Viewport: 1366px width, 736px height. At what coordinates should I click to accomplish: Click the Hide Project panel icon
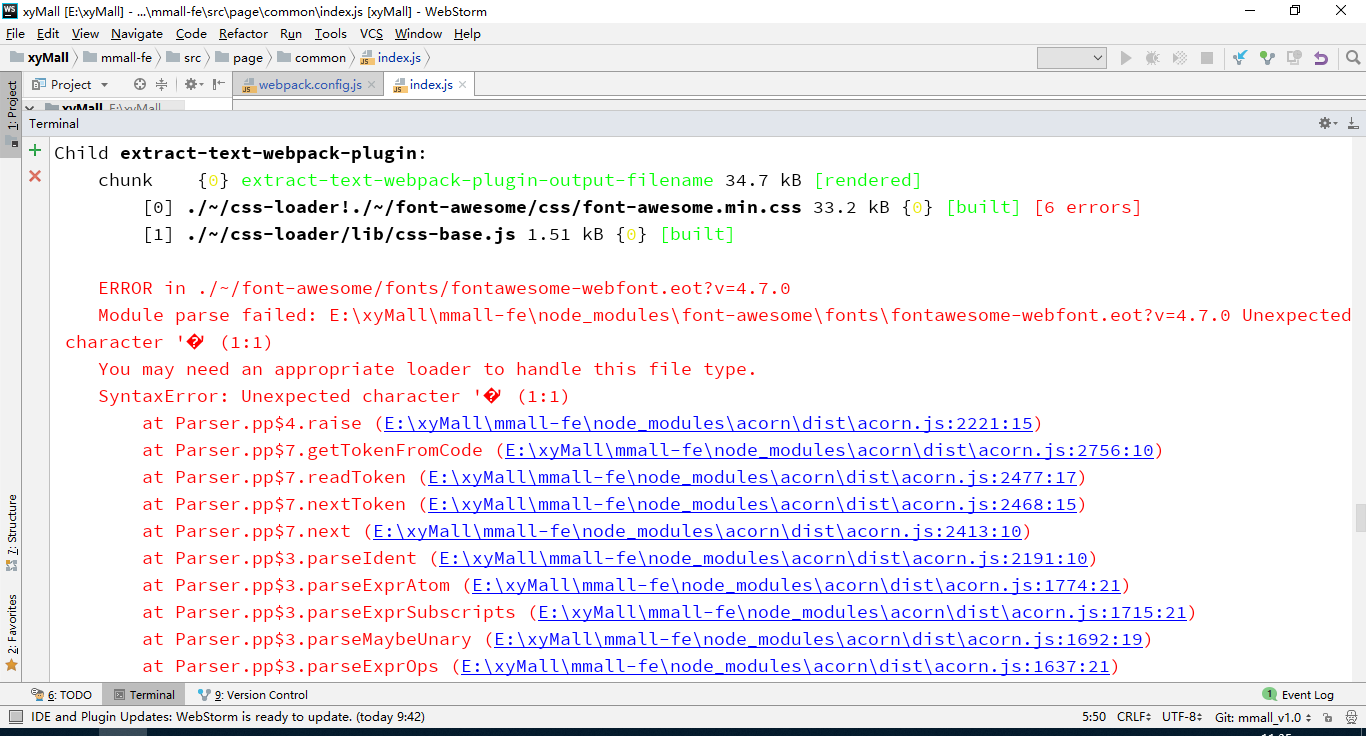tap(219, 85)
